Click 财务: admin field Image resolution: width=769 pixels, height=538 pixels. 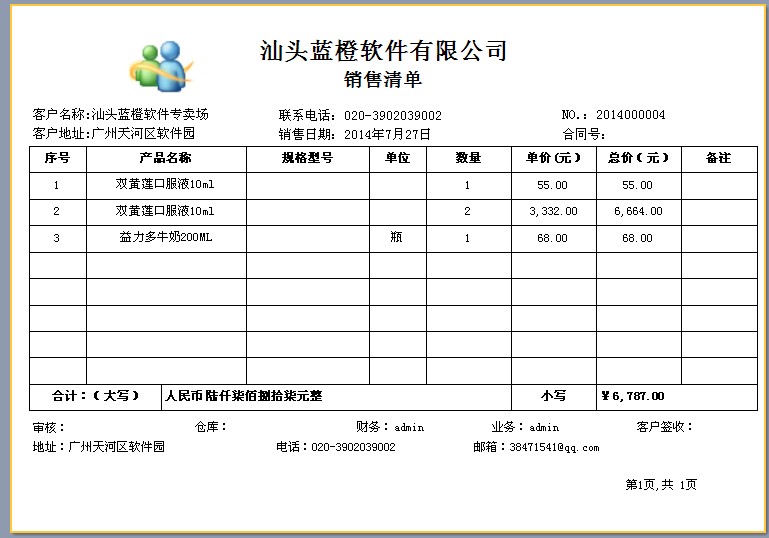[390, 427]
